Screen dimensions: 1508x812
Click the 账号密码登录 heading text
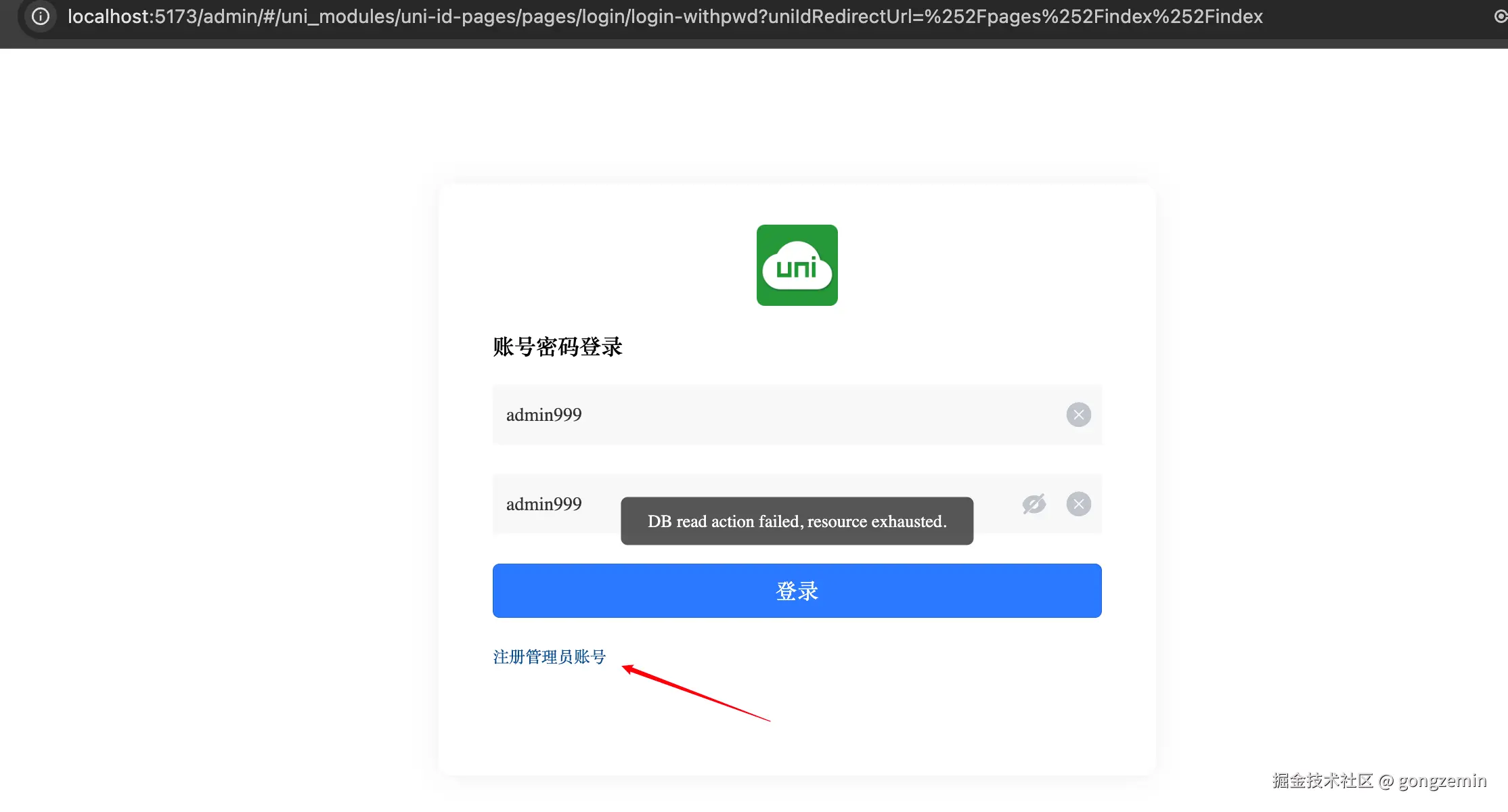point(557,347)
